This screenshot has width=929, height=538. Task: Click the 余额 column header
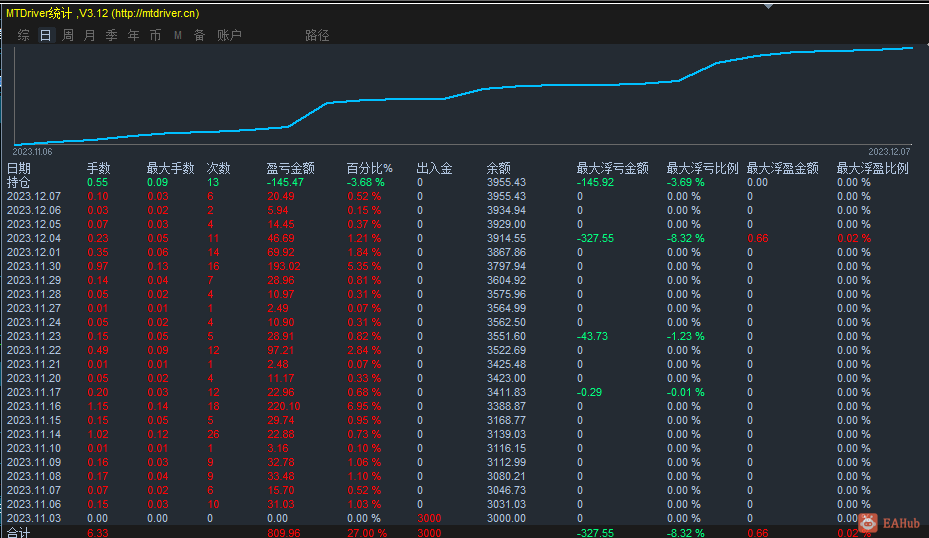pos(498,168)
